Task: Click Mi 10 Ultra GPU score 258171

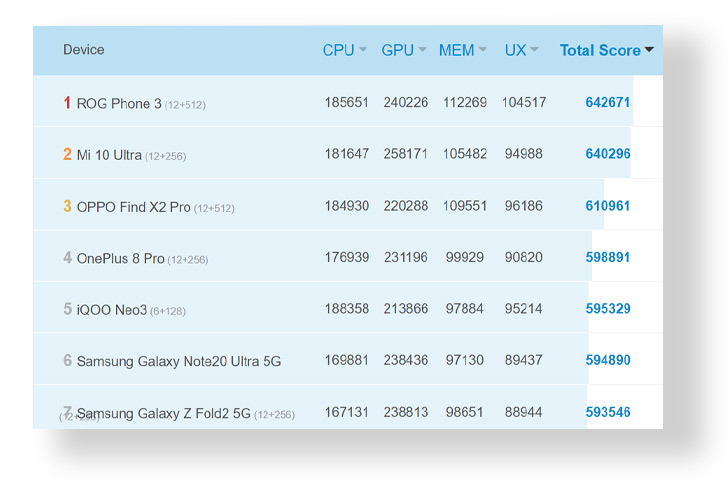Action: [x=405, y=154]
